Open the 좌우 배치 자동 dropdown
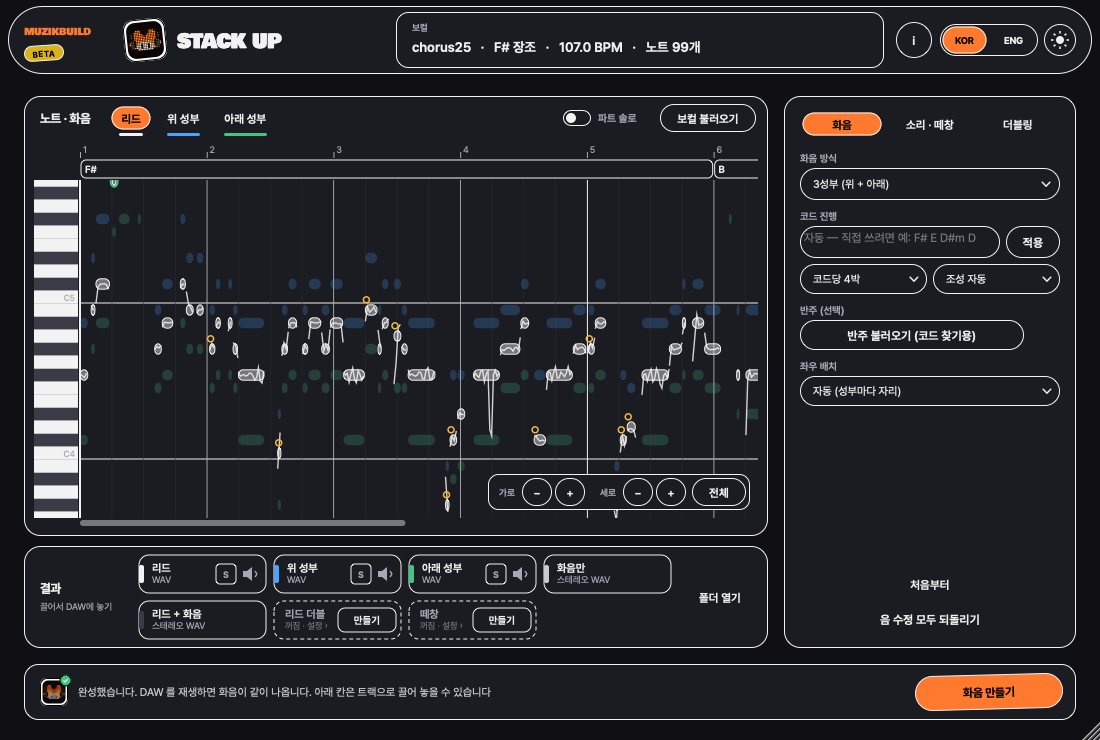 coord(930,391)
